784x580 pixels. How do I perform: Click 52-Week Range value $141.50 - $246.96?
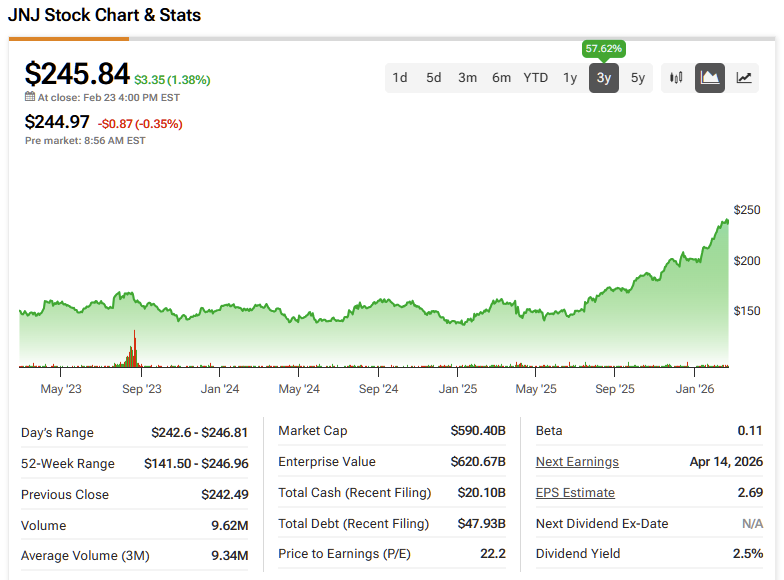tap(196, 464)
